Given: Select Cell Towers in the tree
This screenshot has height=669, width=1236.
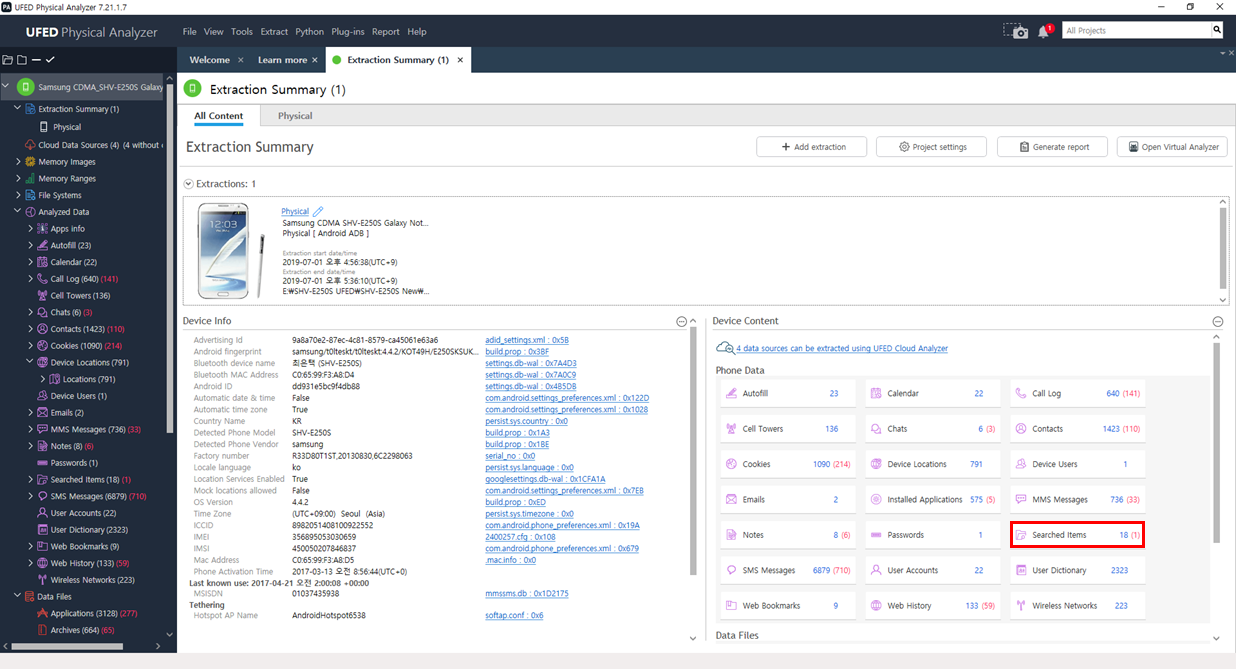Looking at the screenshot, I should (80, 295).
